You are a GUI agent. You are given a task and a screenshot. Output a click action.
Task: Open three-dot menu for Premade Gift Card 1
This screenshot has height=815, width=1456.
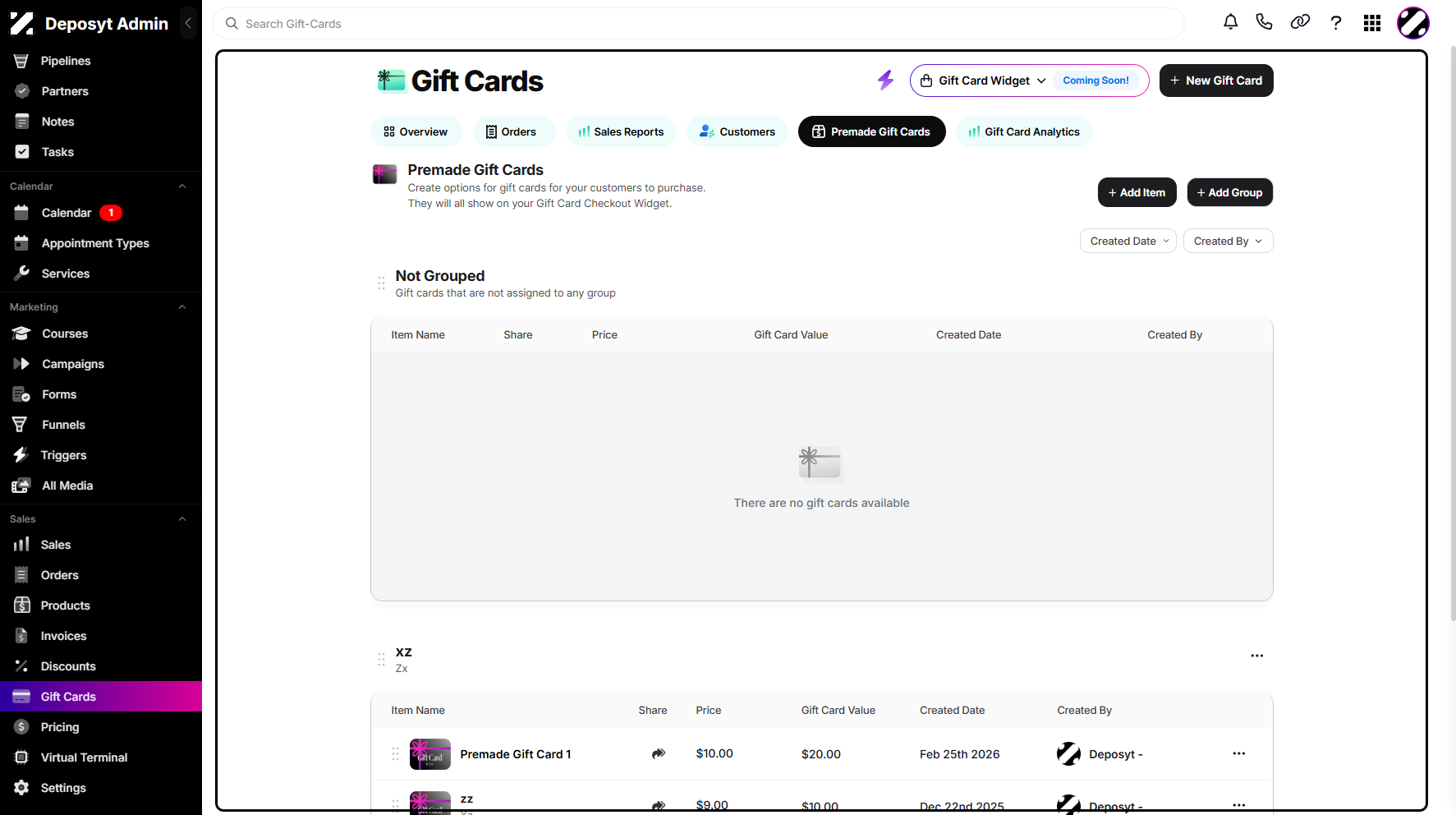click(1239, 753)
